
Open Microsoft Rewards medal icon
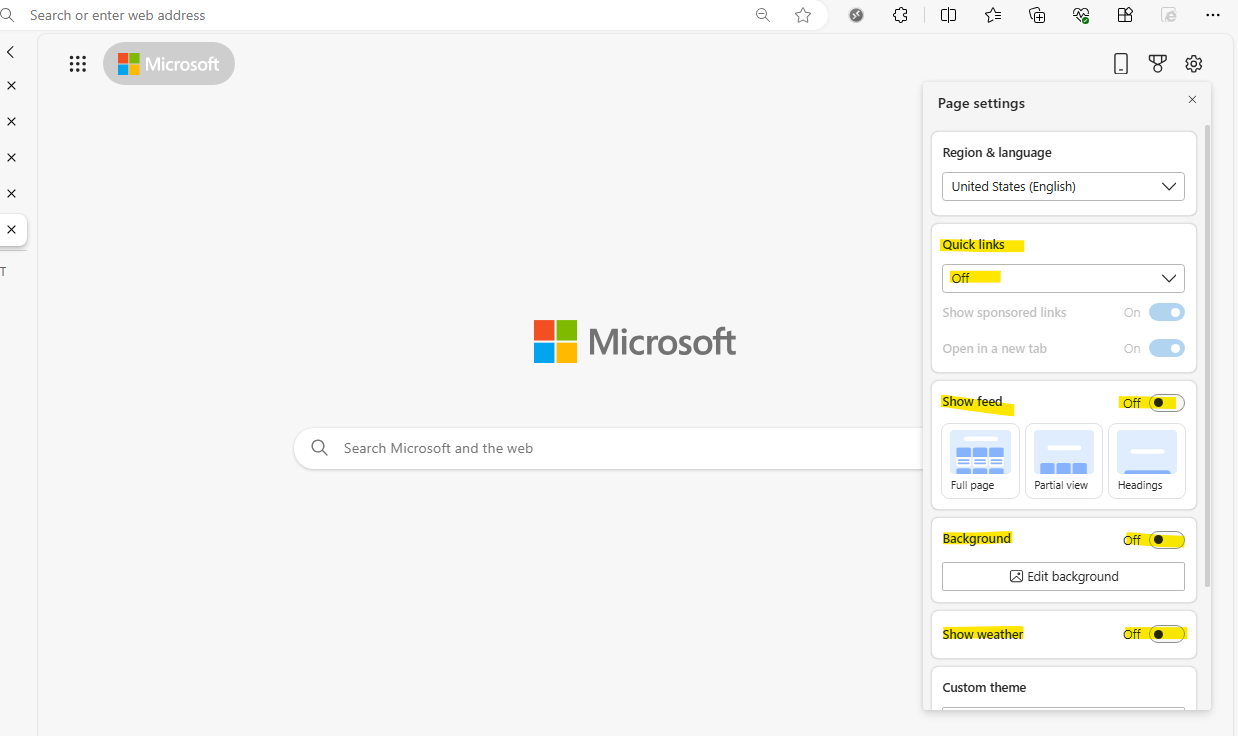[1157, 63]
